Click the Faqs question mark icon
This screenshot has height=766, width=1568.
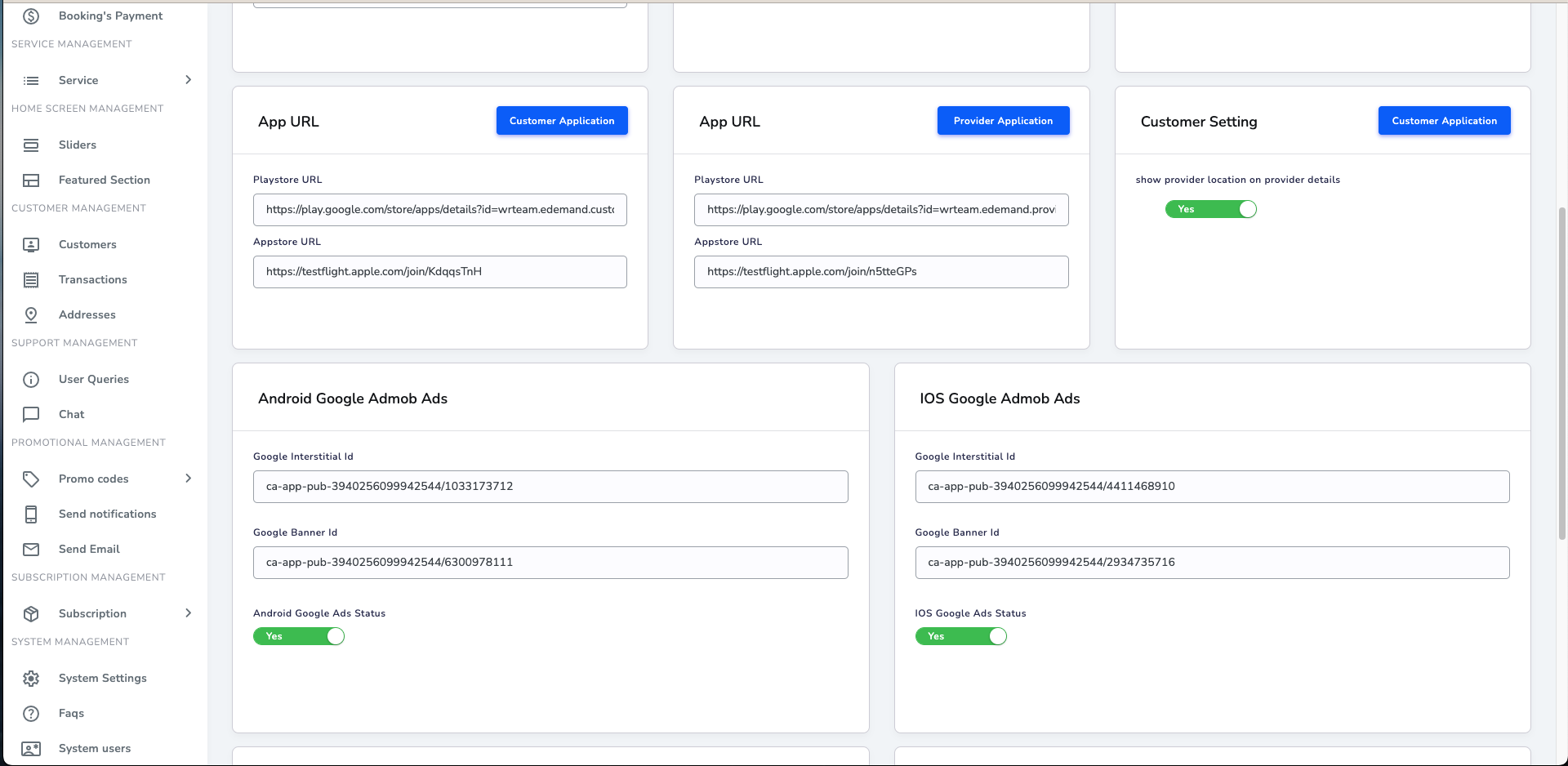pyautogui.click(x=31, y=713)
